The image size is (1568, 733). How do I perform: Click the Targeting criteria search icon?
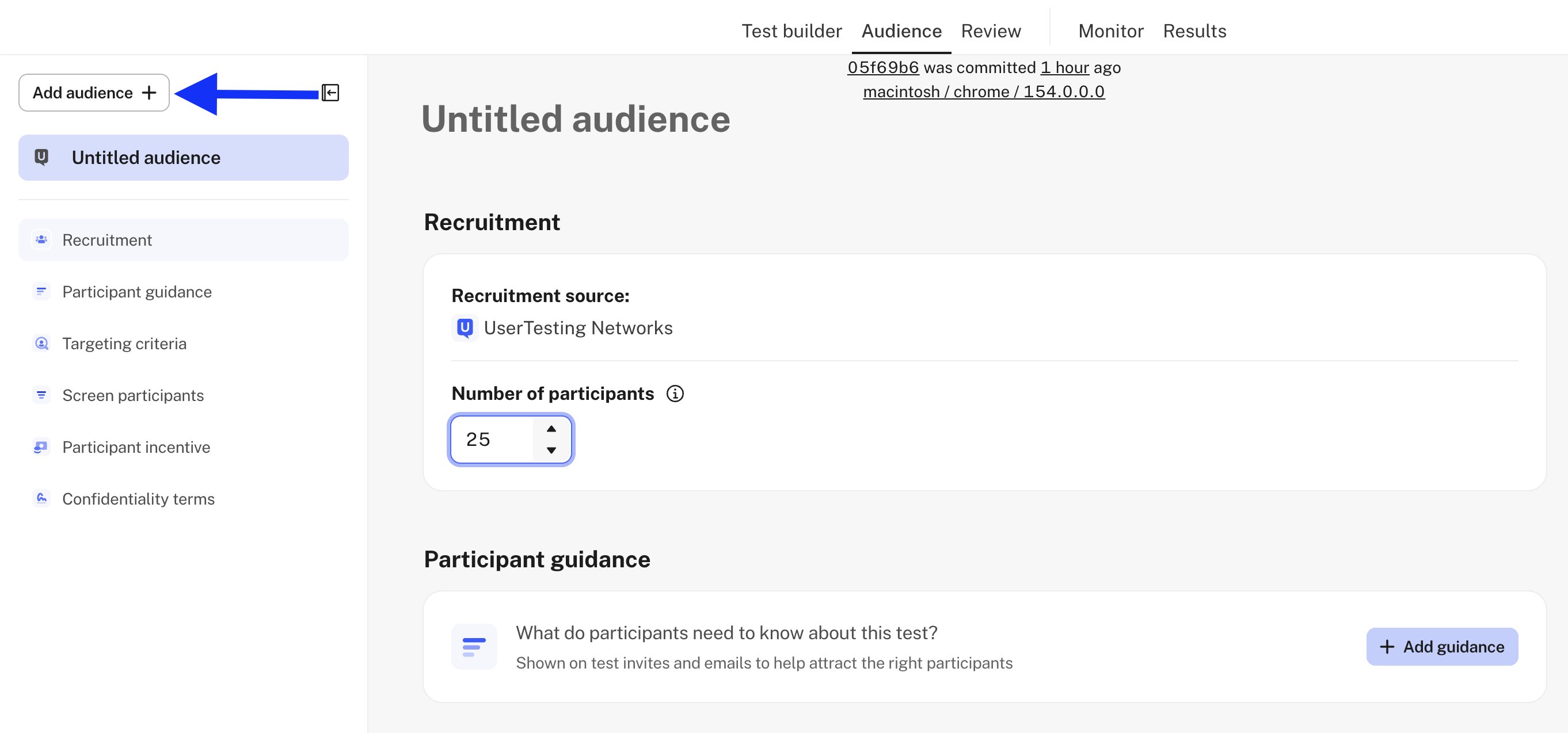point(41,343)
